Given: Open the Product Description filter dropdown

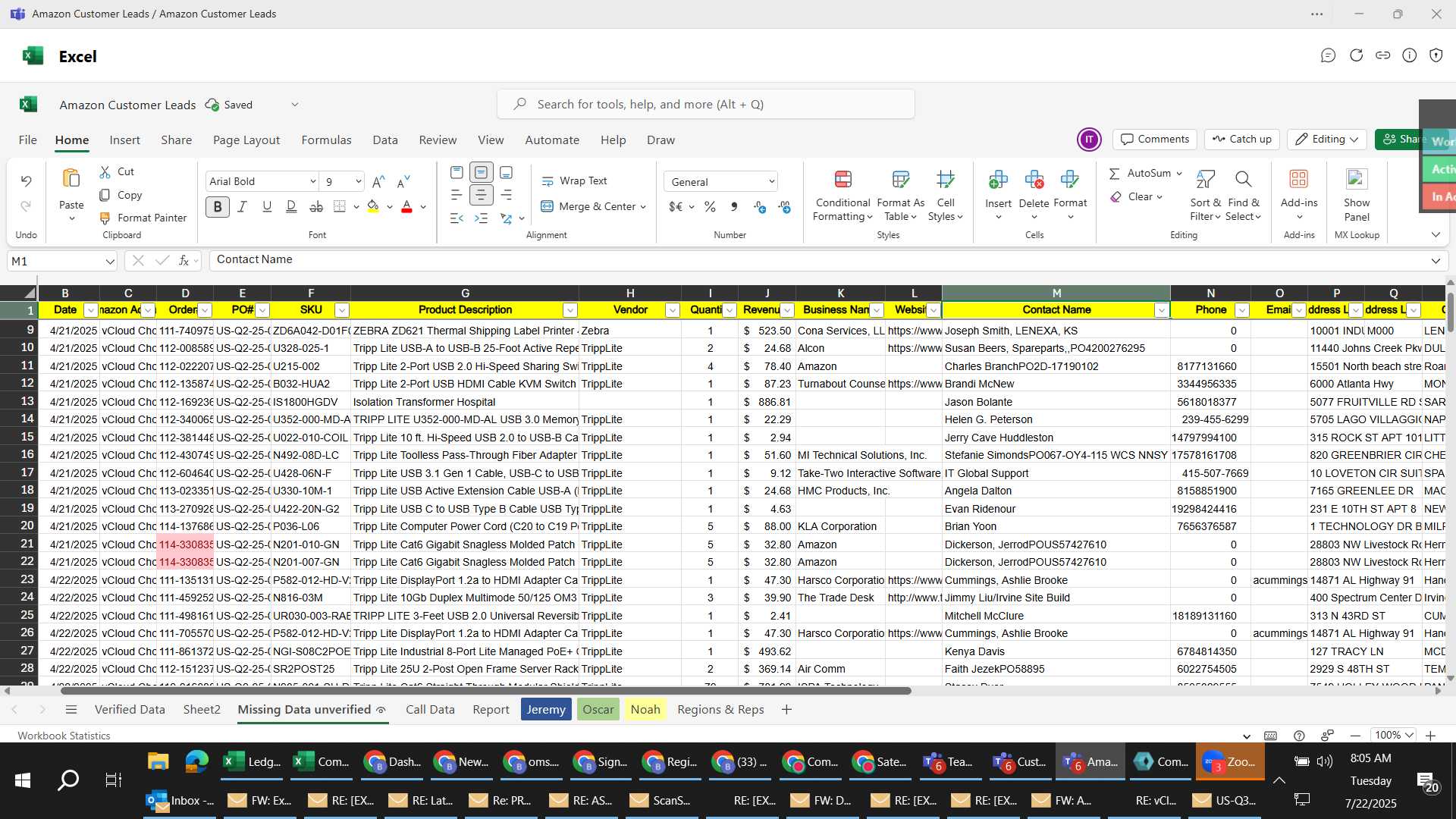Looking at the screenshot, I should (570, 310).
